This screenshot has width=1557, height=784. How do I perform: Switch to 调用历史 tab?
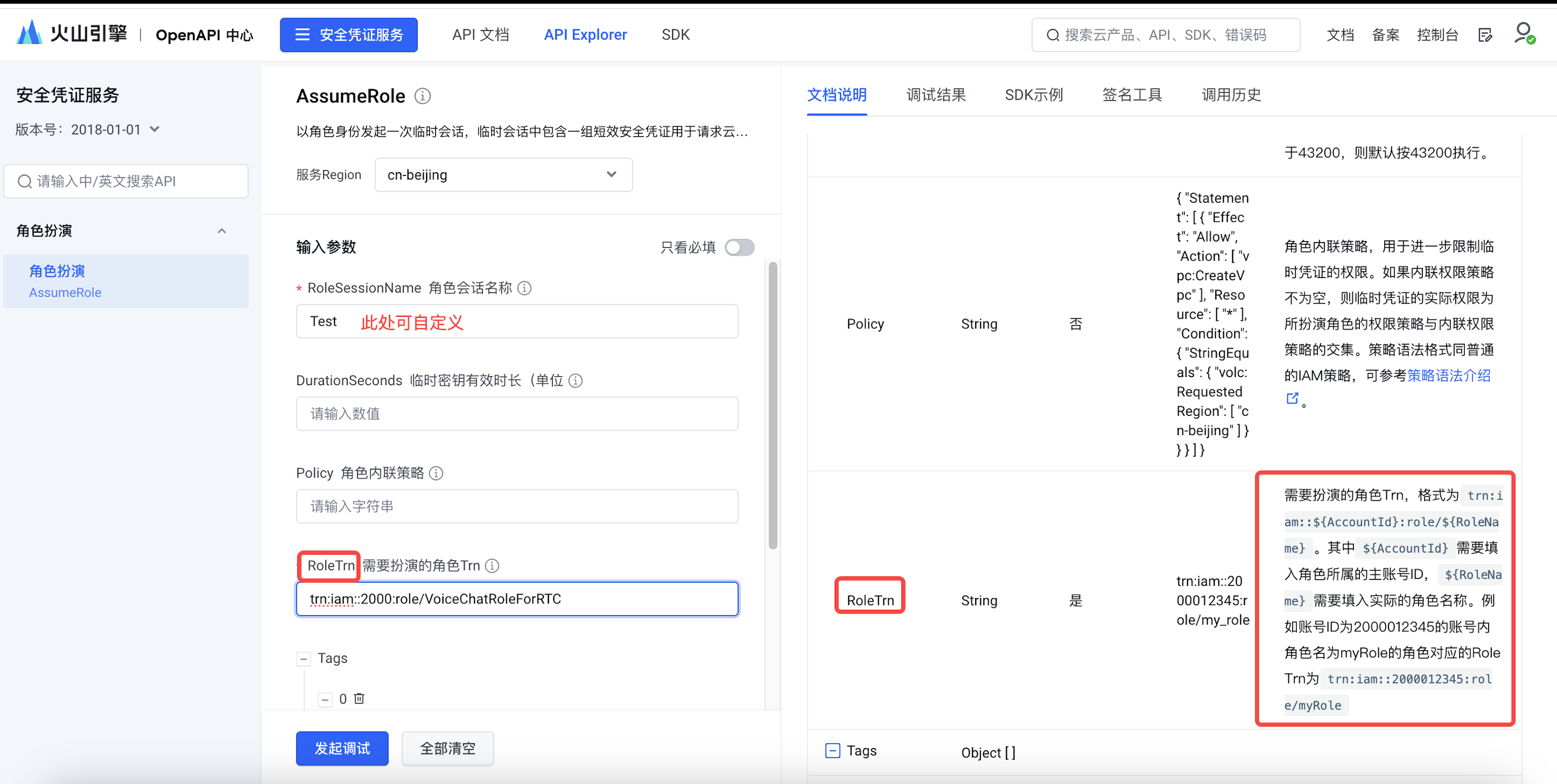click(1231, 95)
